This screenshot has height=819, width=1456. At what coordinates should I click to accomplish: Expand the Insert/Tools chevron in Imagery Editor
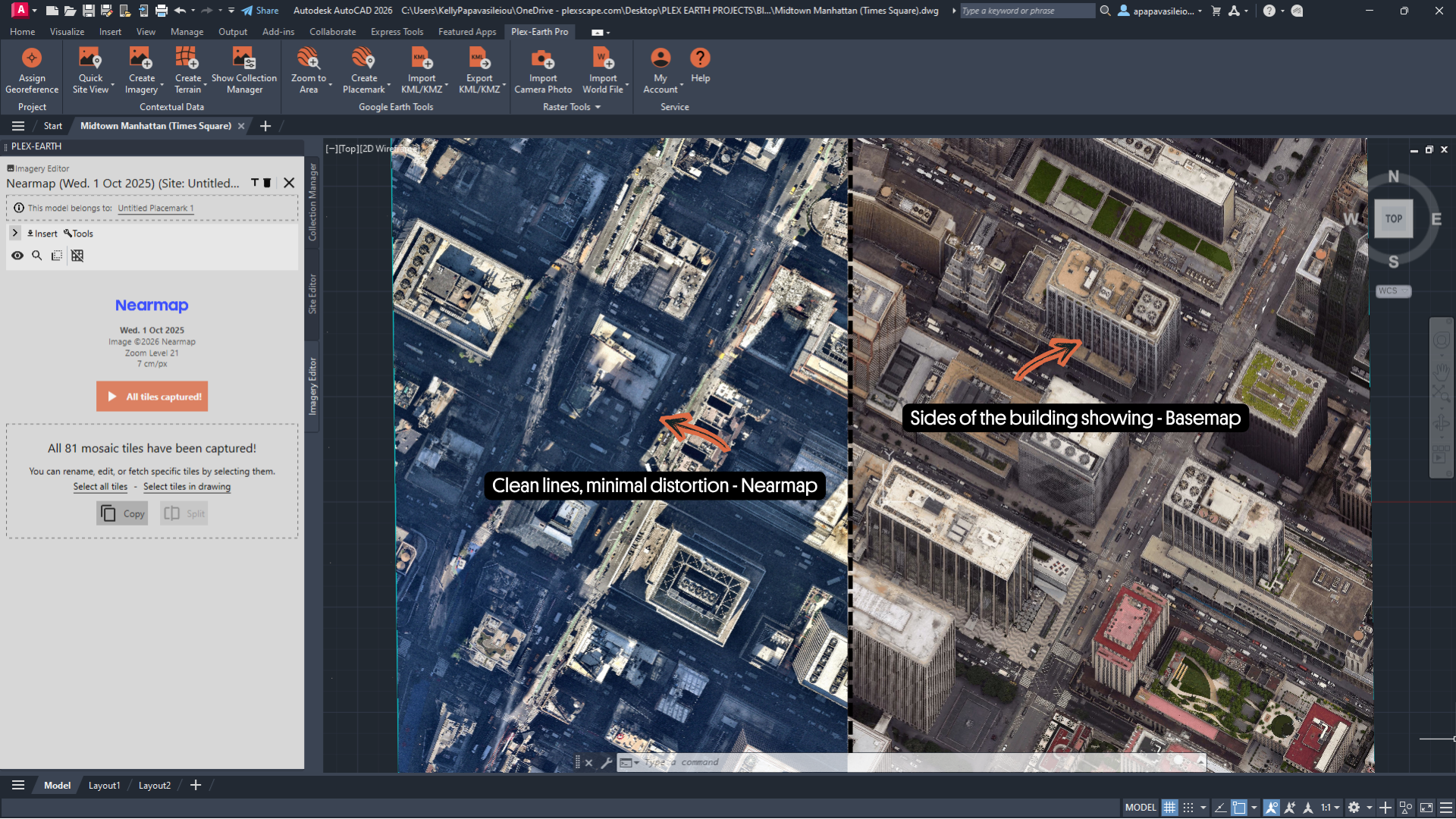pos(14,233)
